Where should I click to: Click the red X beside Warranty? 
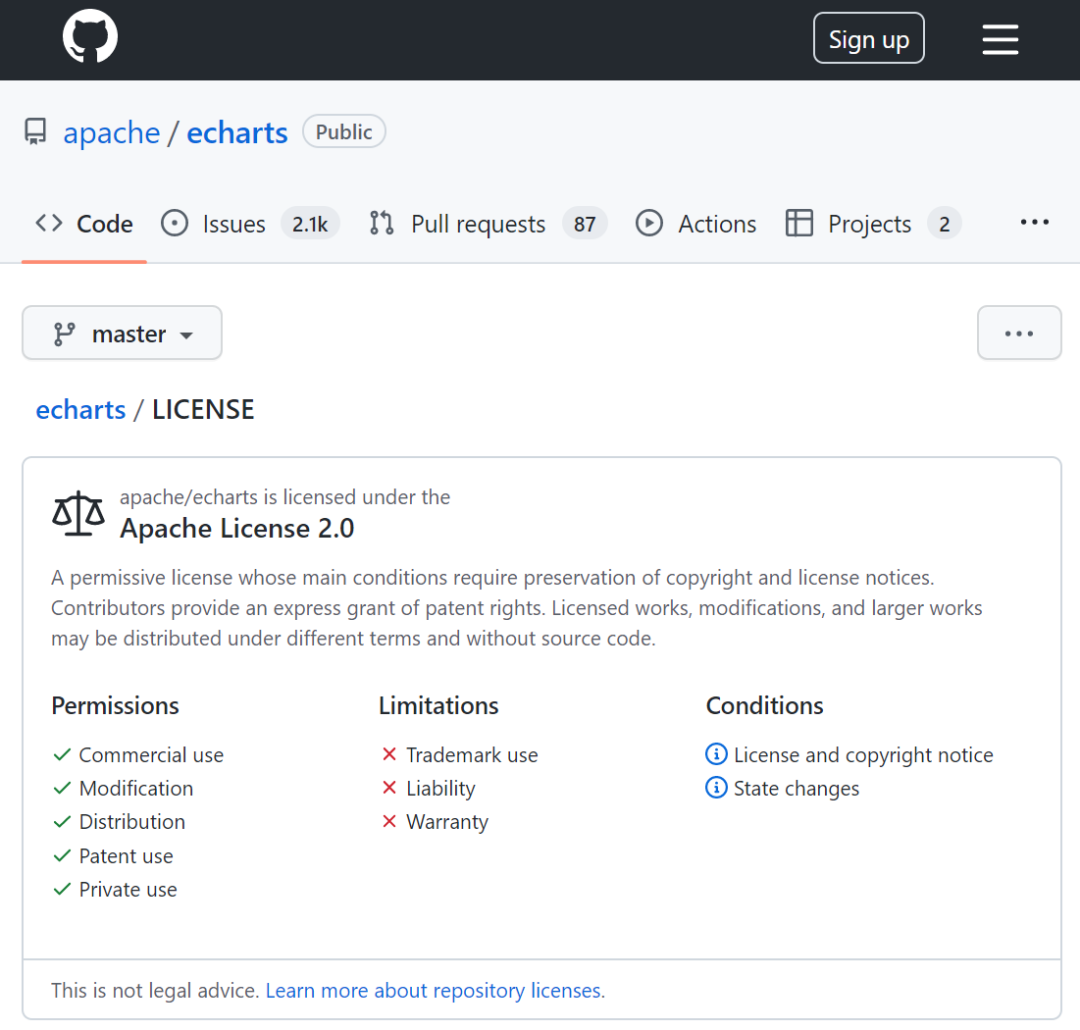click(389, 821)
